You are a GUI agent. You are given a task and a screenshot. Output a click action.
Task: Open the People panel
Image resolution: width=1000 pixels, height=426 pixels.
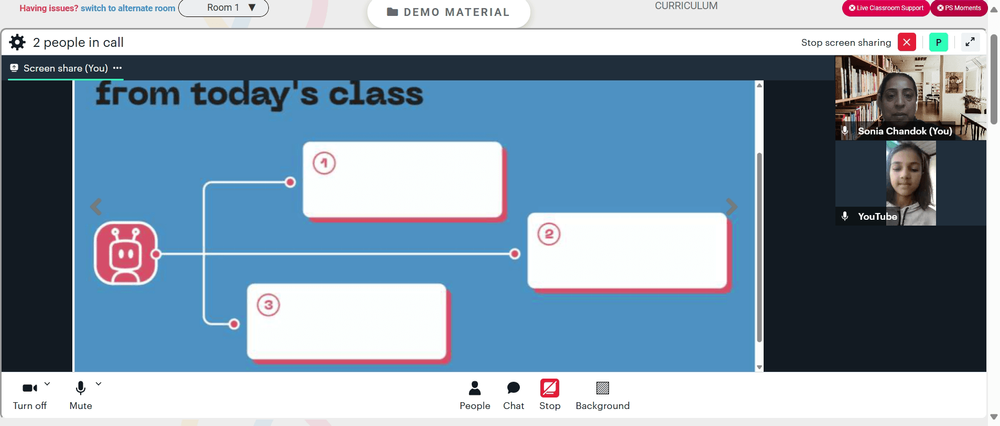[474, 395]
